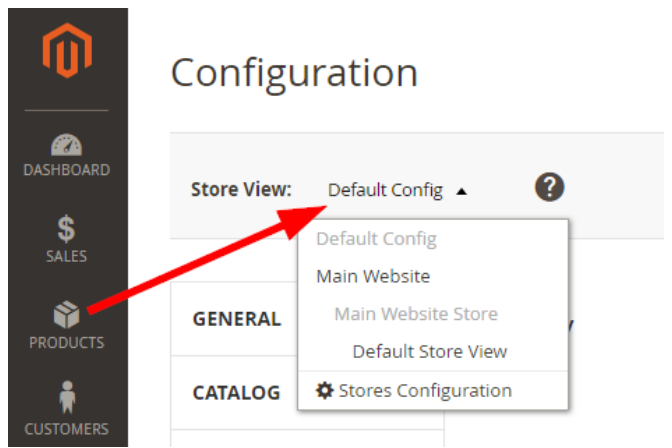Viewport: 672px width, 448px height.
Task: Select Main Website from the scope list
Action: pyautogui.click(x=373, y=276)
